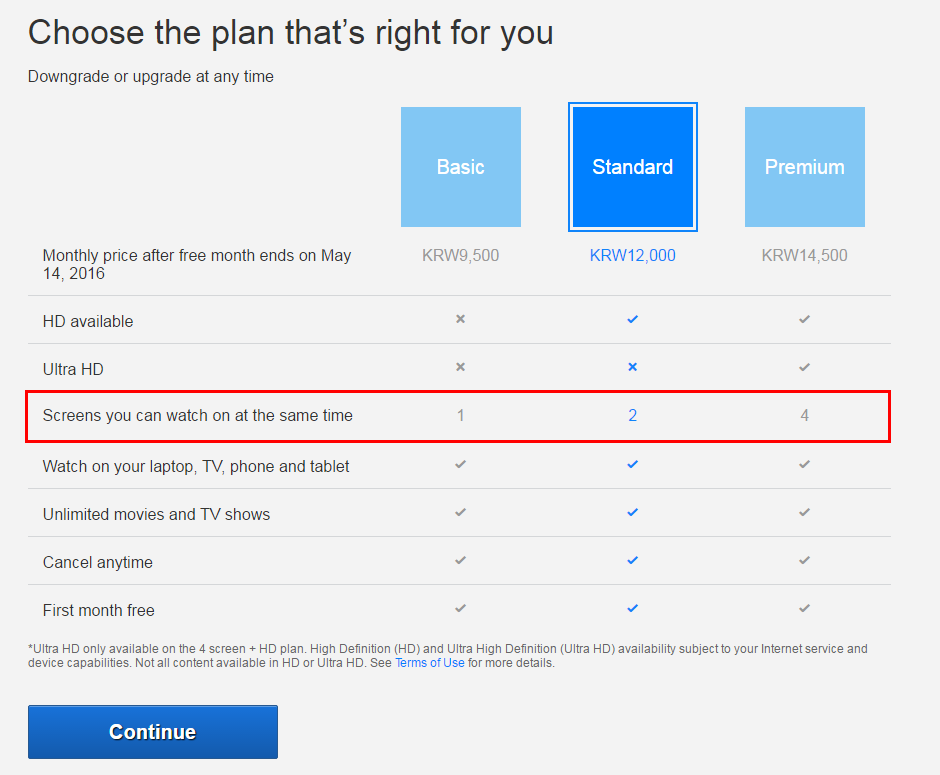Select the Basic plan tile
940x775 pixels.
pos(460,167)
